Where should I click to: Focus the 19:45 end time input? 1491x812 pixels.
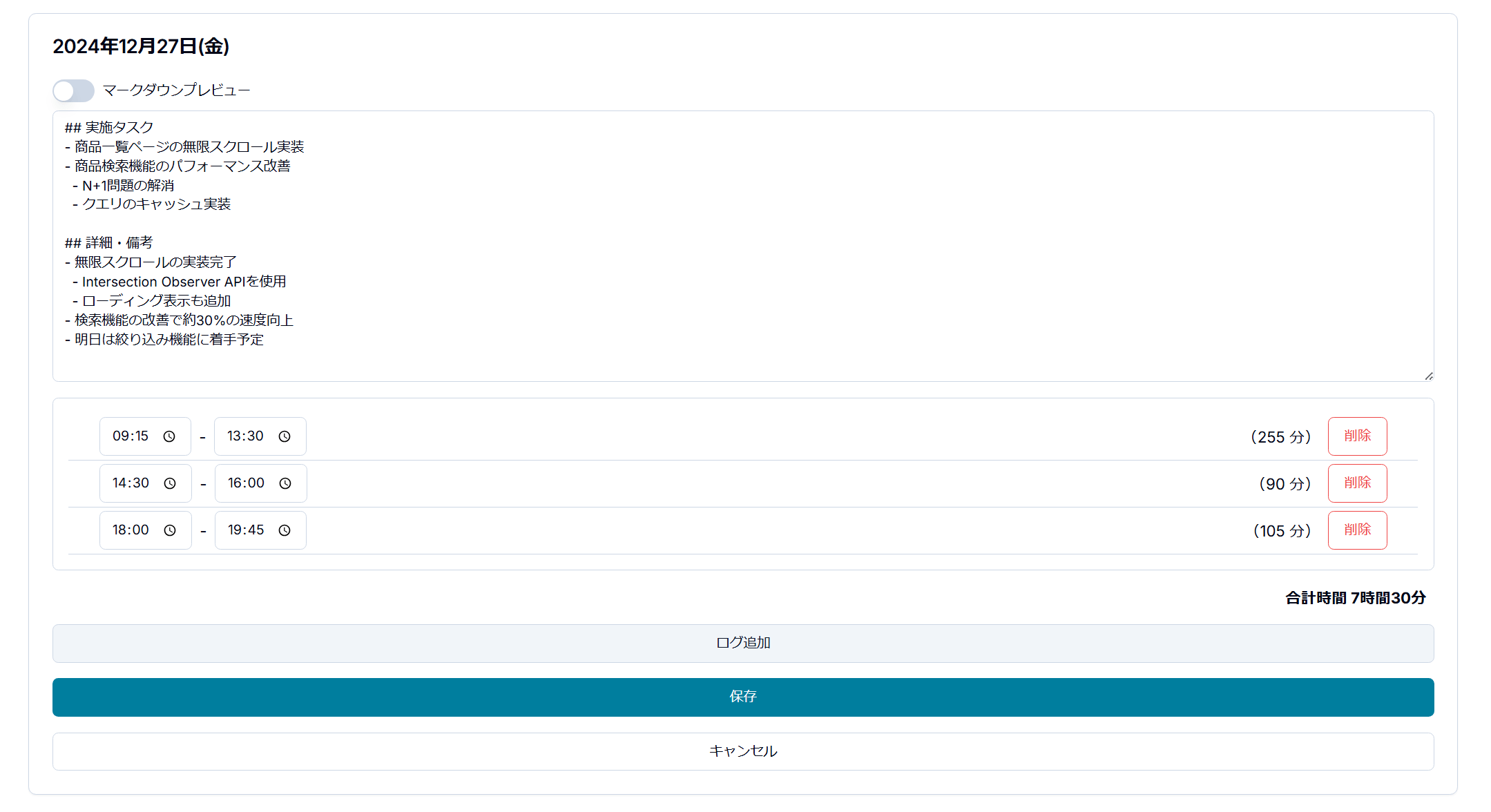point(247,530)
